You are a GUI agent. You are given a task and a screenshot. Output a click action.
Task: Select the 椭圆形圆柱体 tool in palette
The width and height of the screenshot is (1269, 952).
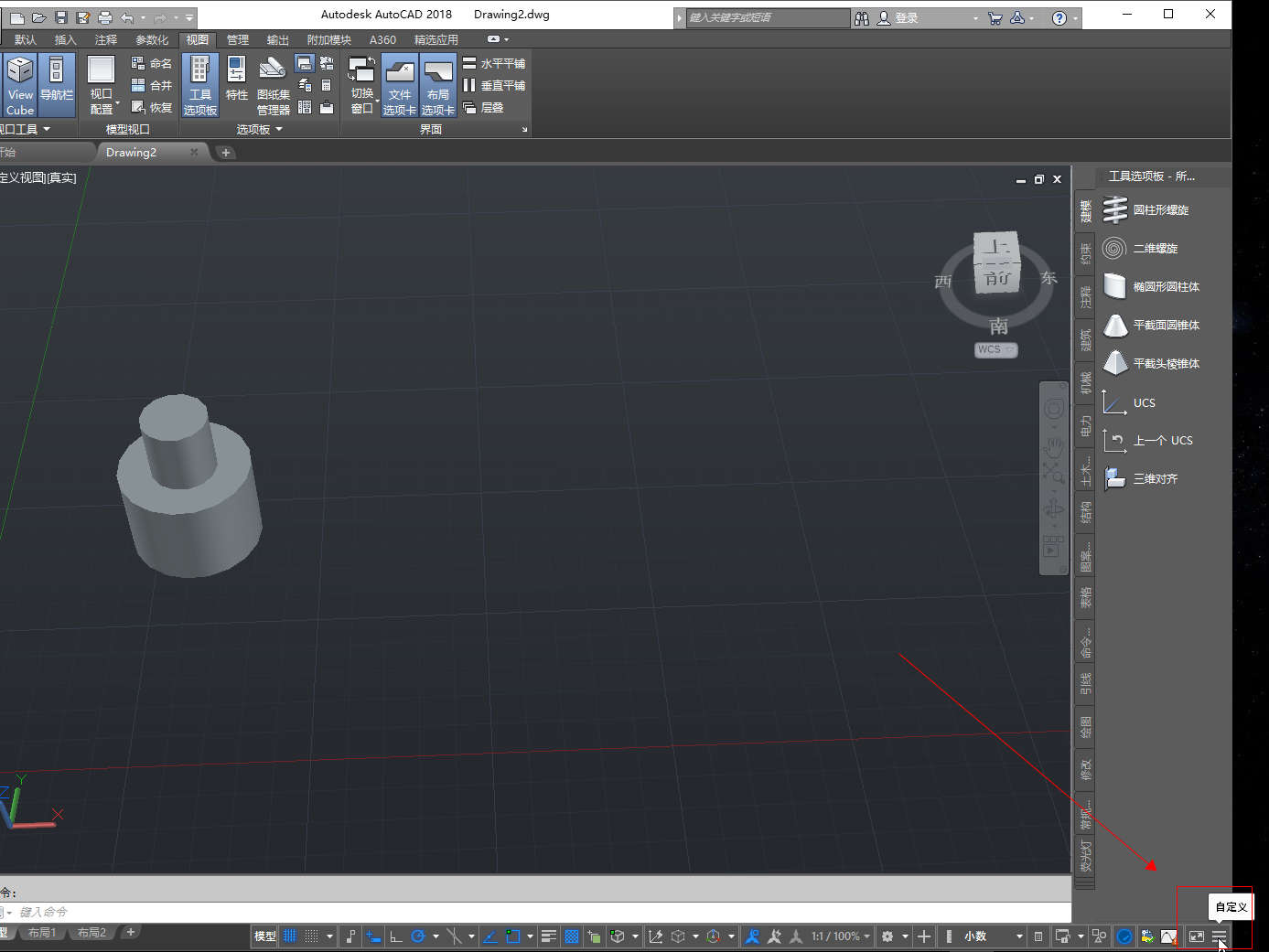[1165, 287]
